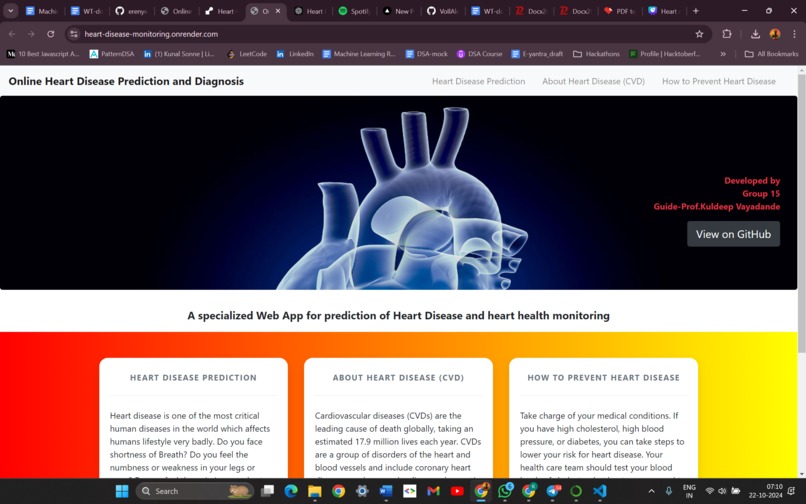Open the Chrome downloads icon
Screen dimensions: 806x504
pyautogui.click(x=755, y=34)
